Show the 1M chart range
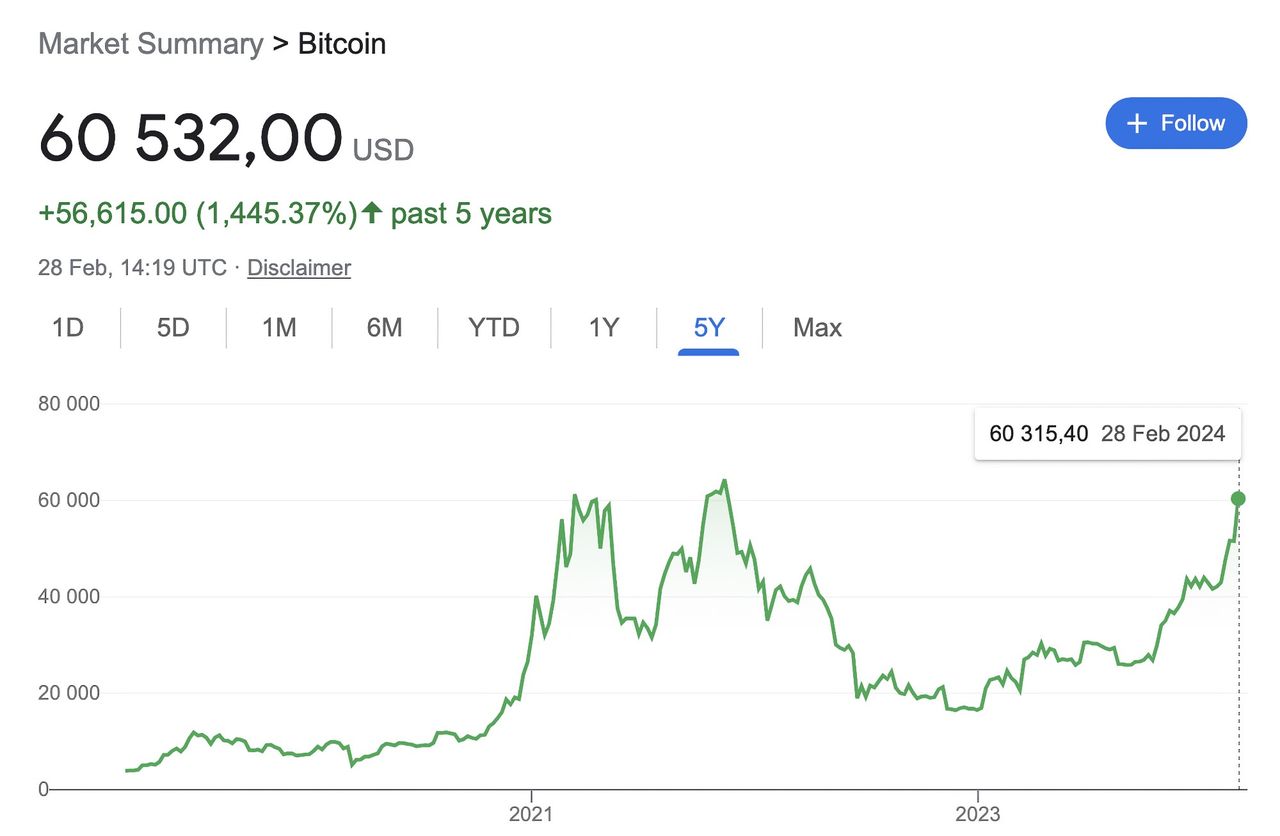Image resolution: width=1280 pixels, height=836 pixels. coord(279,328)
